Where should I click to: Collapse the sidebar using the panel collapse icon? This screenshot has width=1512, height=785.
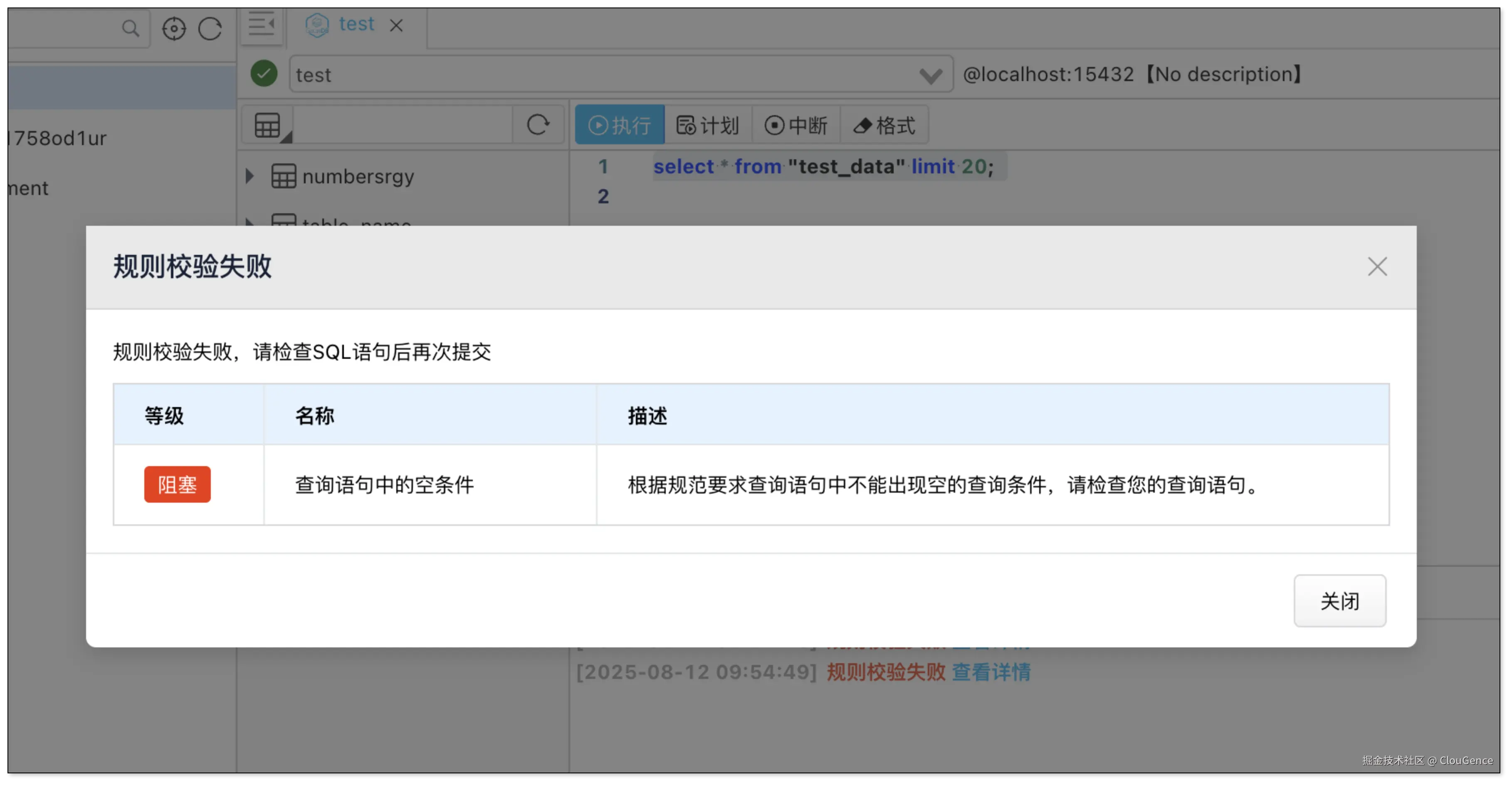(262, 25)
